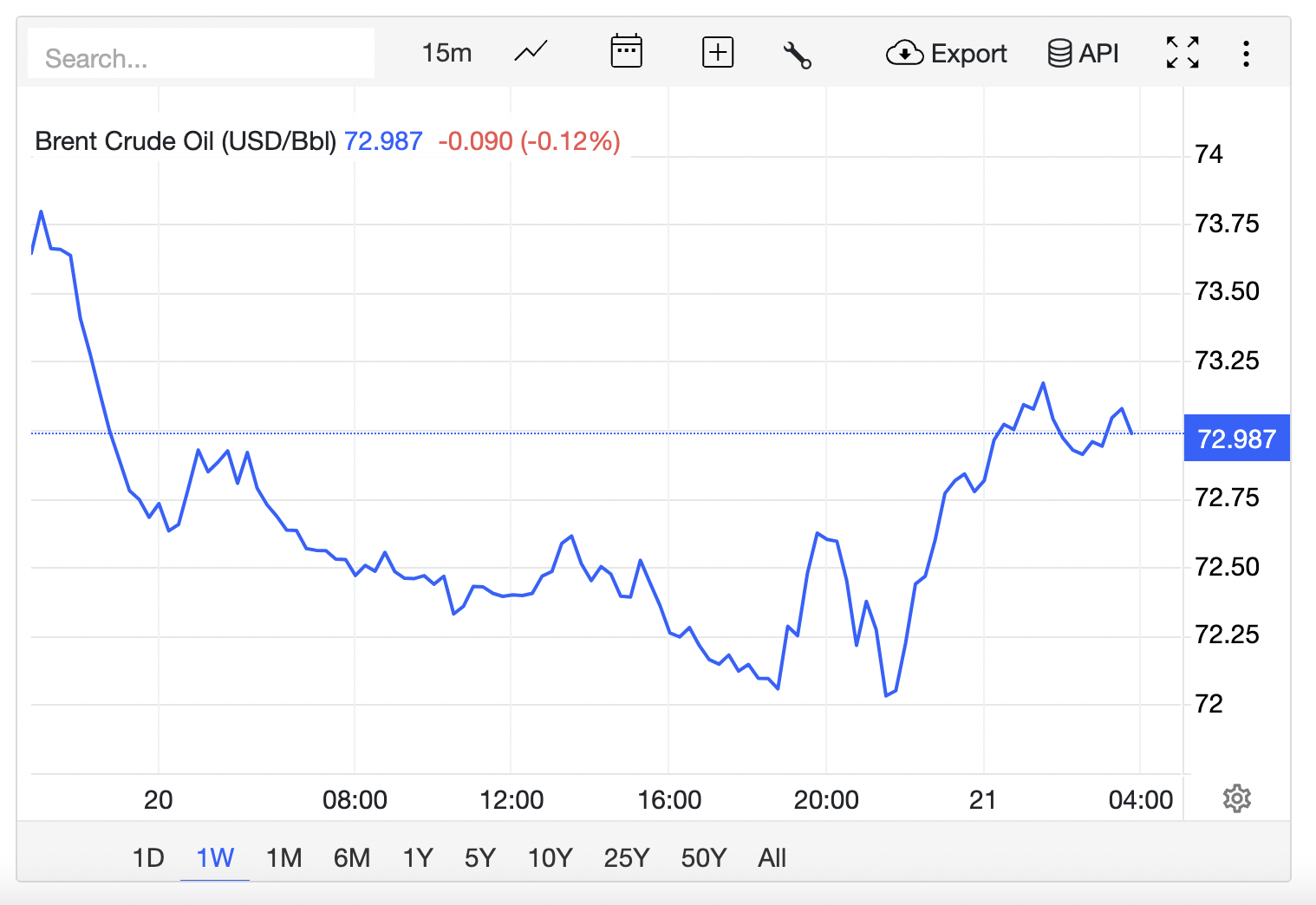Click the blue 72.987 price axis label
The width and height of the screenshot is (1316, 905).
pyautogui.click(x=1237, y=438)
